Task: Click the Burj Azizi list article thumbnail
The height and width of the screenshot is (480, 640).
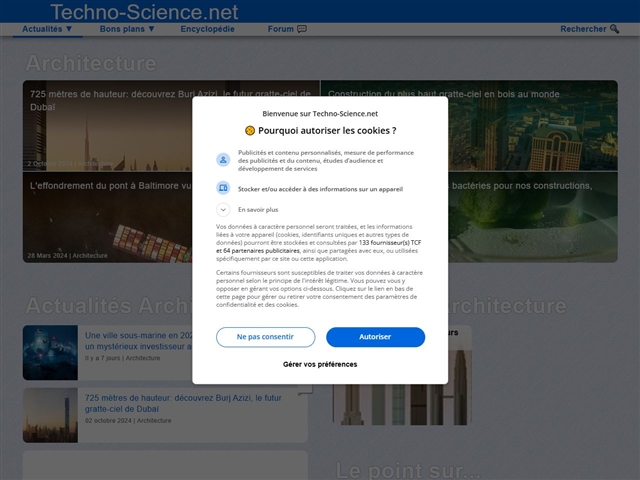Action: (x=50, y=415)
